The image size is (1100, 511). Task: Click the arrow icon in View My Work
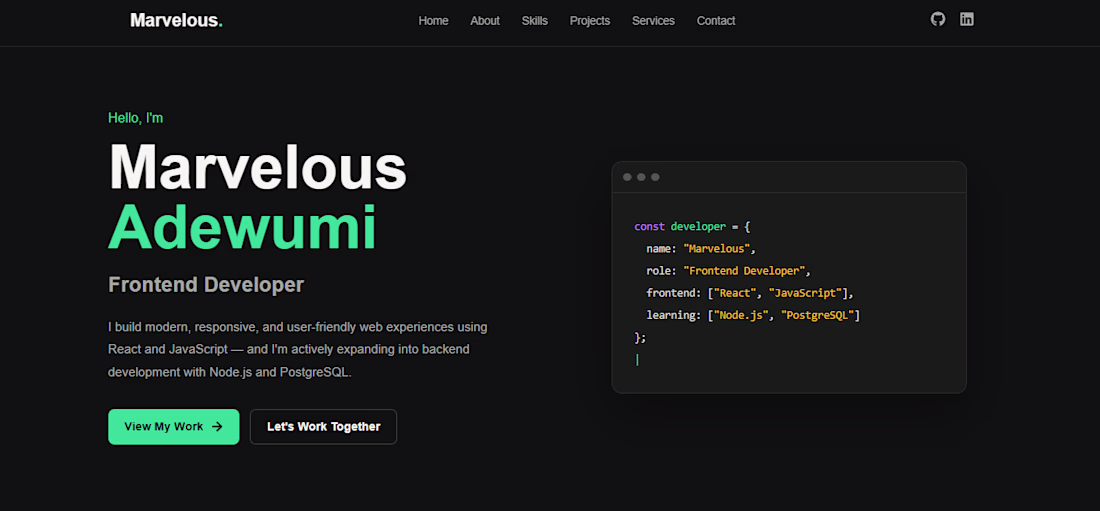tap(217, 426)
